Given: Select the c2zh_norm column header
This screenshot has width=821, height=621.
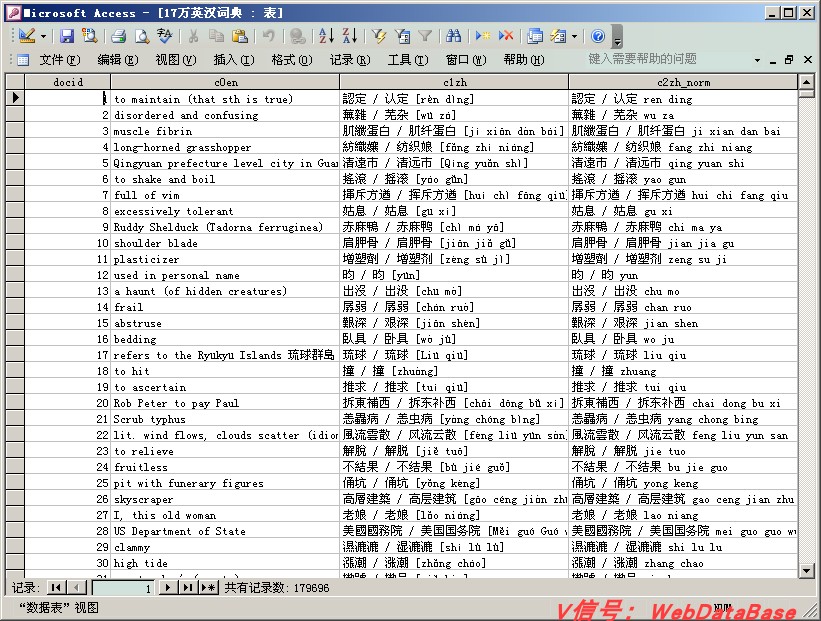Looking at the screenshot, I should point(683,82).
